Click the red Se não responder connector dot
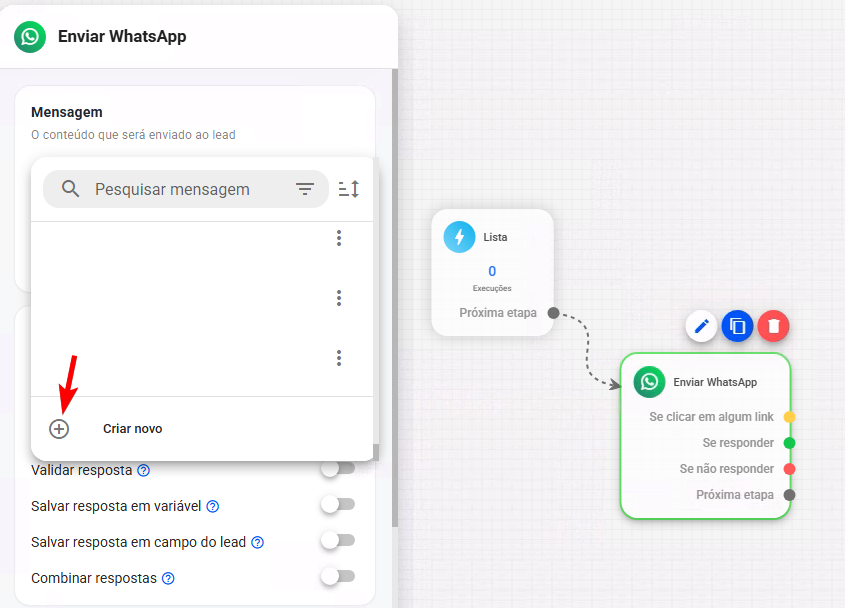The image size is (845, 608). (x=789, y=469)
